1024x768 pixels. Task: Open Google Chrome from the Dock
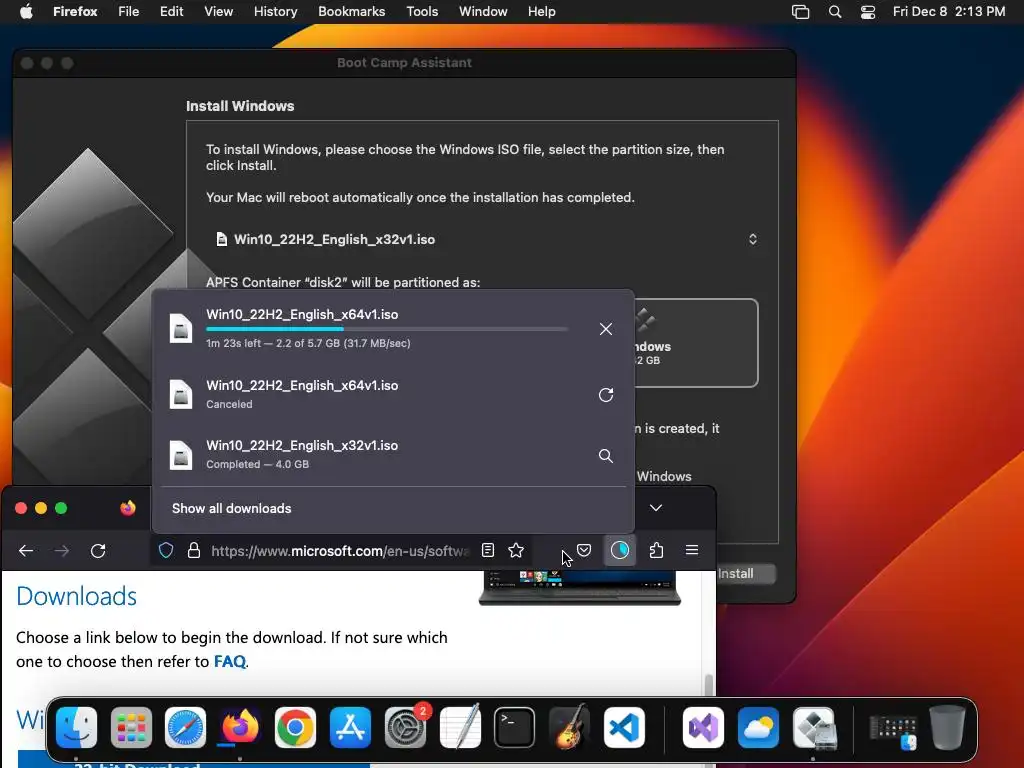295,727
